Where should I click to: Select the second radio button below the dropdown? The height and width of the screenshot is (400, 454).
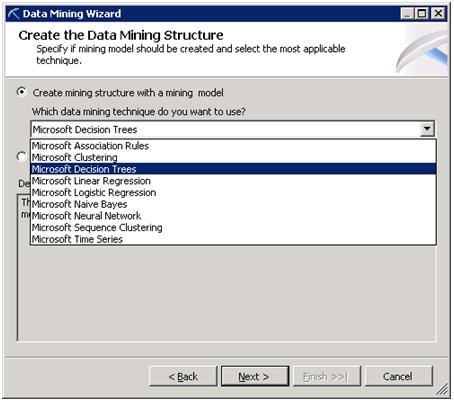coord(22,156)
